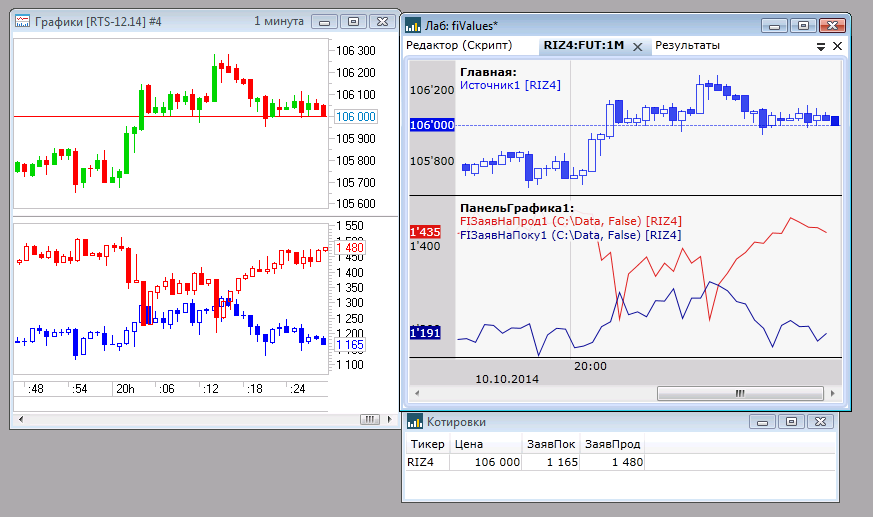Click the Котировки window bar-chart icon
This screenshot has width=873, height=517.
[414, 422]
